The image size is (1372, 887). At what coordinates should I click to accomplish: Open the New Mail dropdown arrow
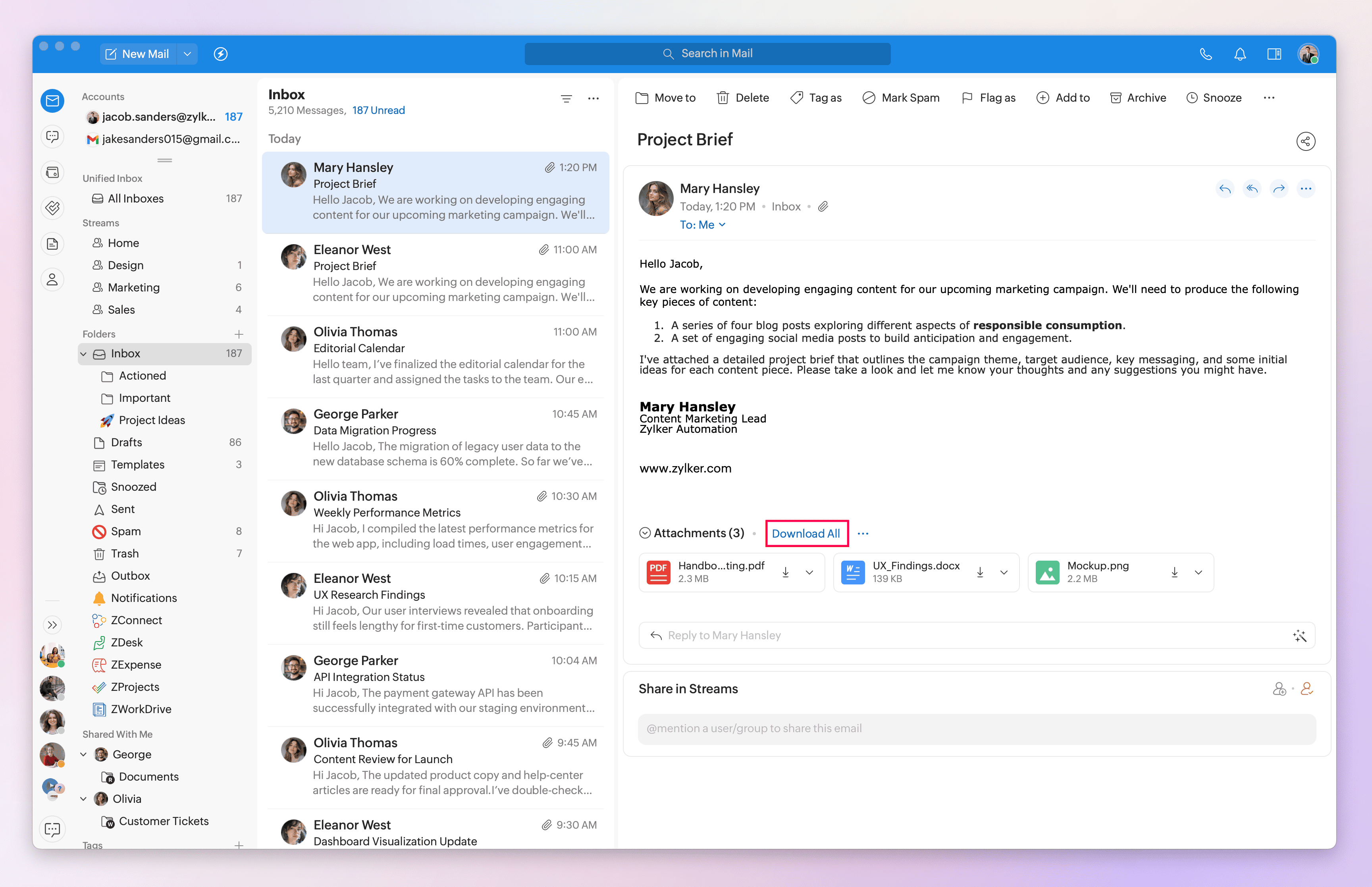[x=187, y=54]
